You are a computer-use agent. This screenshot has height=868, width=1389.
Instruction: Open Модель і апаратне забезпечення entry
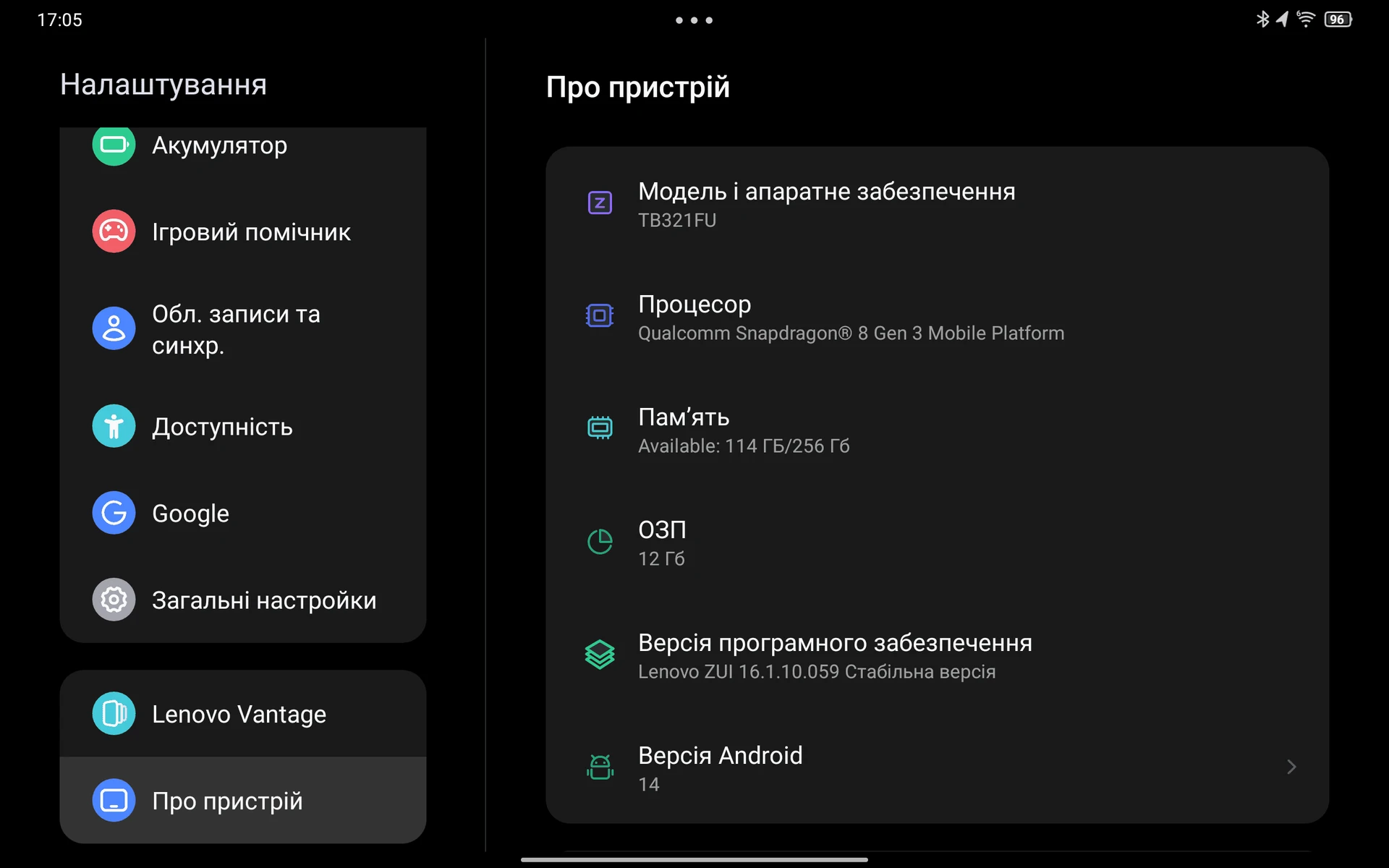(x=937, y=204)
